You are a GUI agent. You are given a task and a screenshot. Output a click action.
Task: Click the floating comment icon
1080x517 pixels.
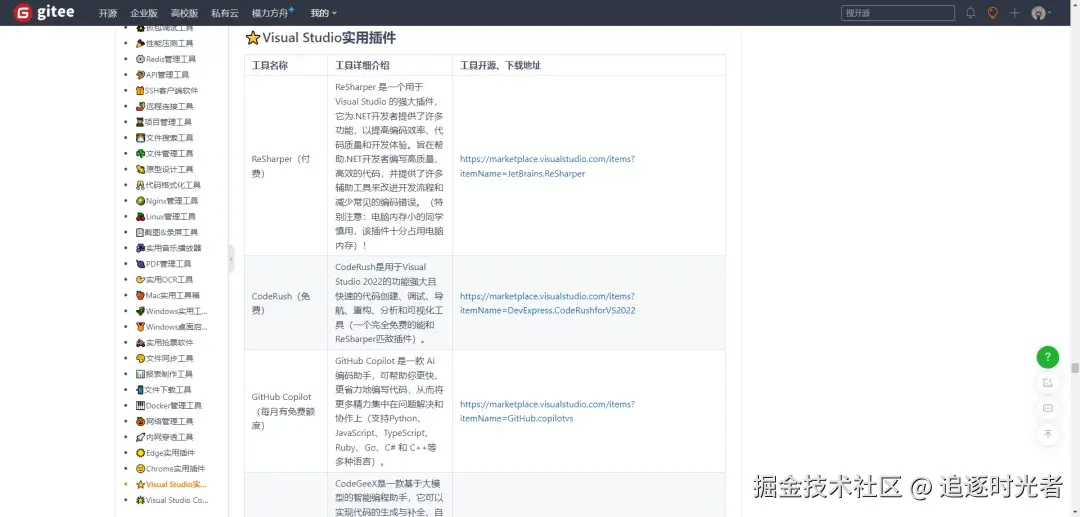click(1048, 408)
